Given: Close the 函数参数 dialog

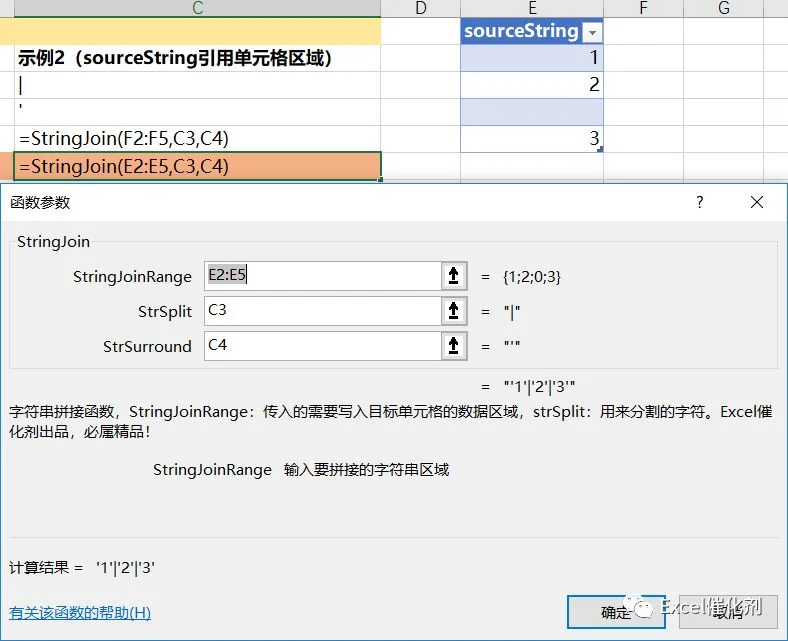Looking at the screenshot, I should click(x=757, y=202).
